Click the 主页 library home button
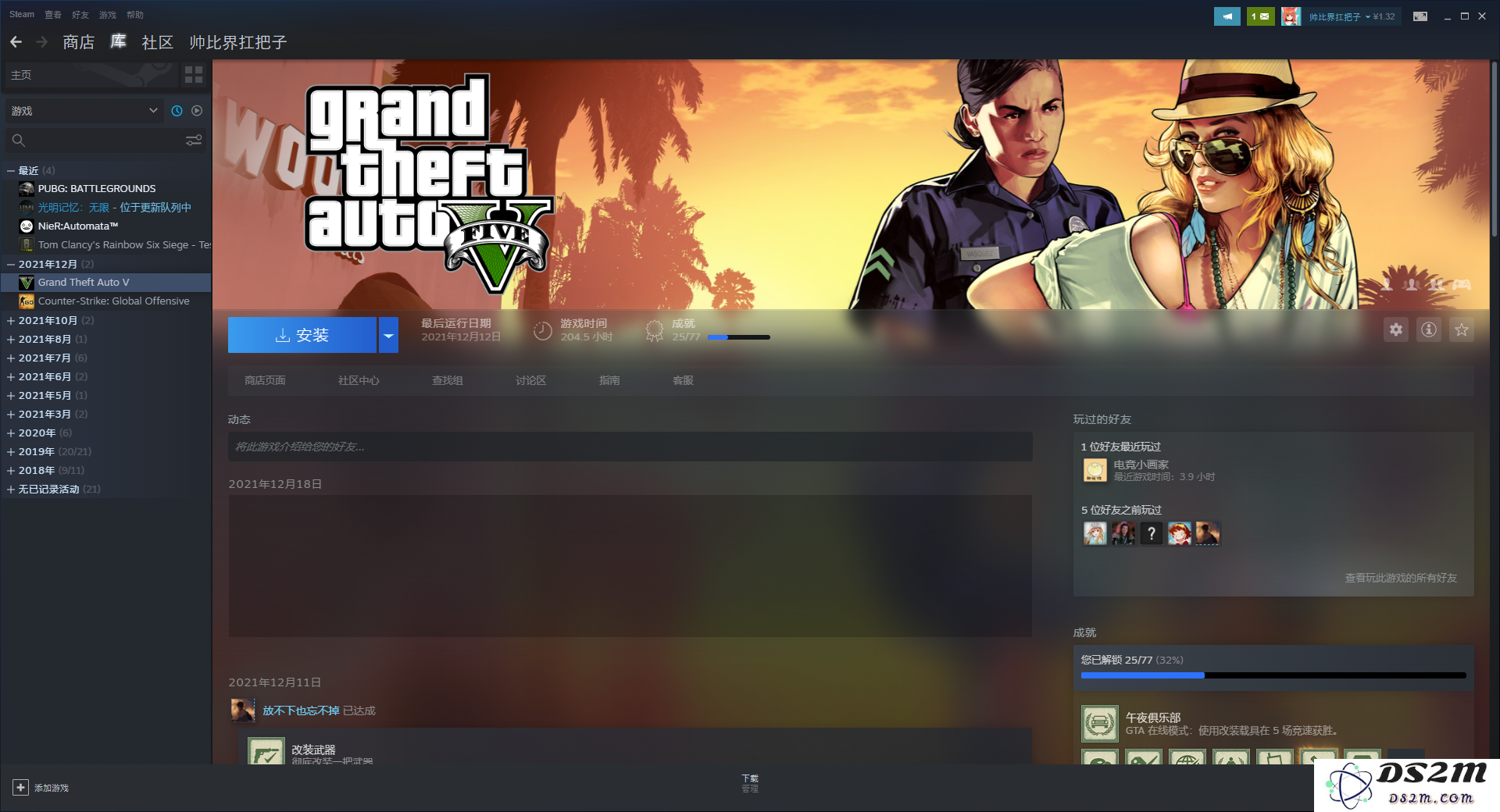This screenshot has height=812, width=1500. click(91, 75)
